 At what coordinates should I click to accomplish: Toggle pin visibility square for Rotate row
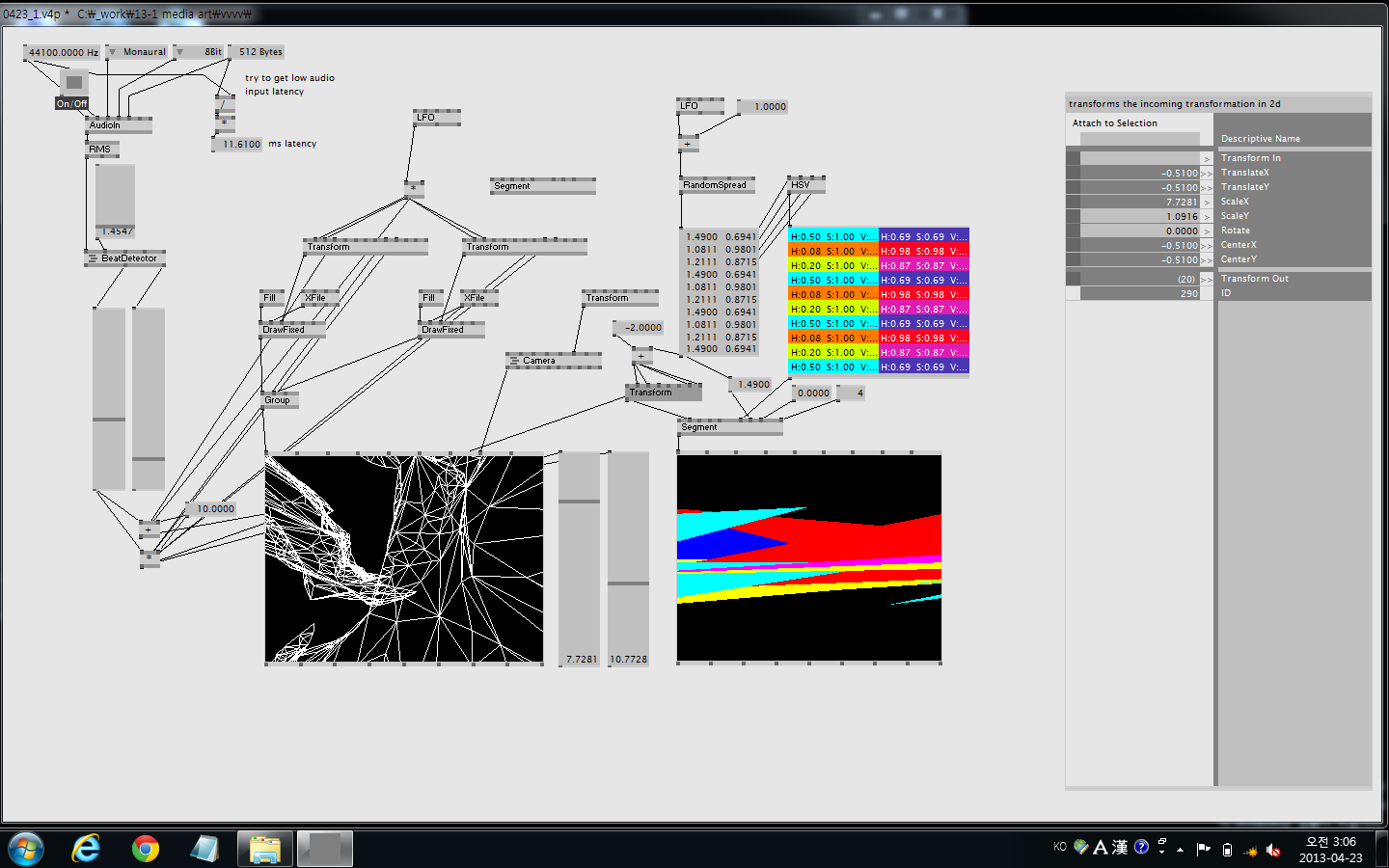[x=1073, y=231]
